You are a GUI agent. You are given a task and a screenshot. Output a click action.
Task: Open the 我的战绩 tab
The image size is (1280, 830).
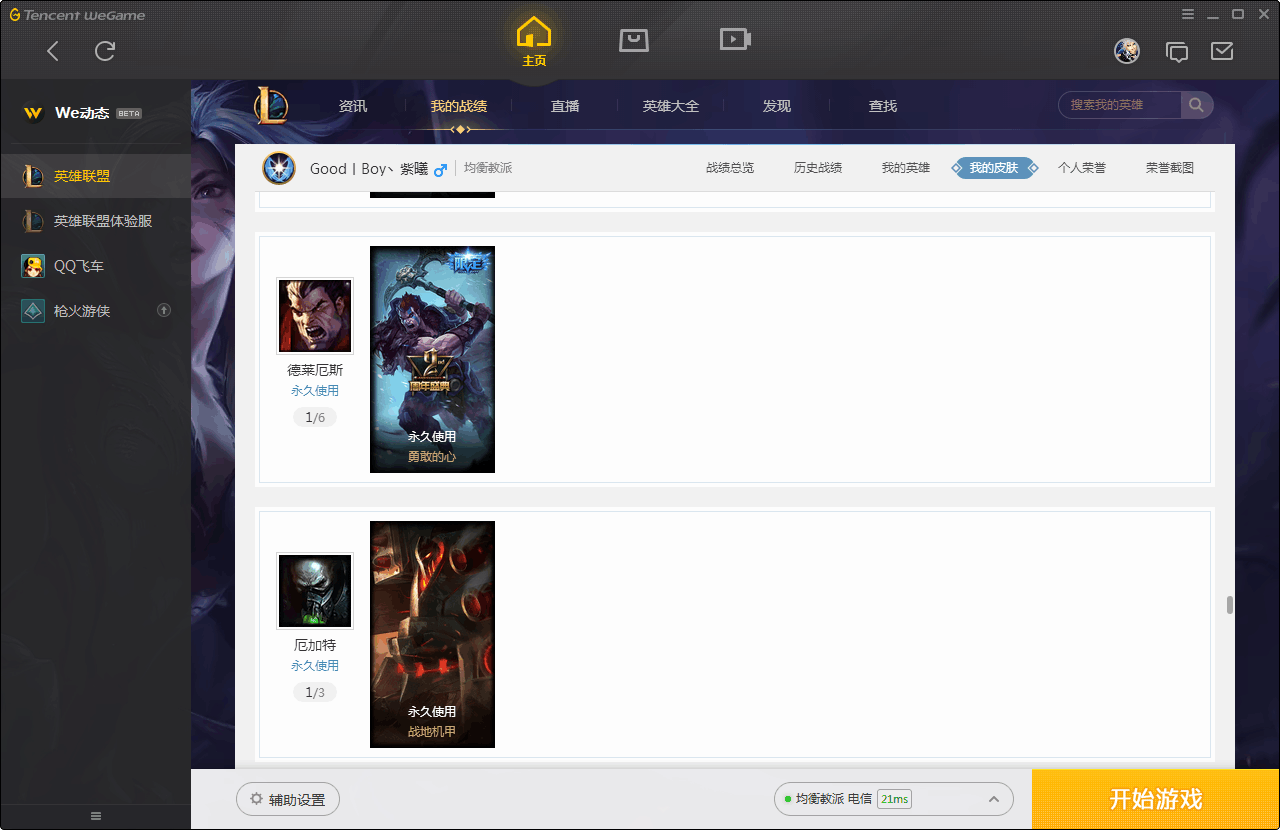point(459,106)
